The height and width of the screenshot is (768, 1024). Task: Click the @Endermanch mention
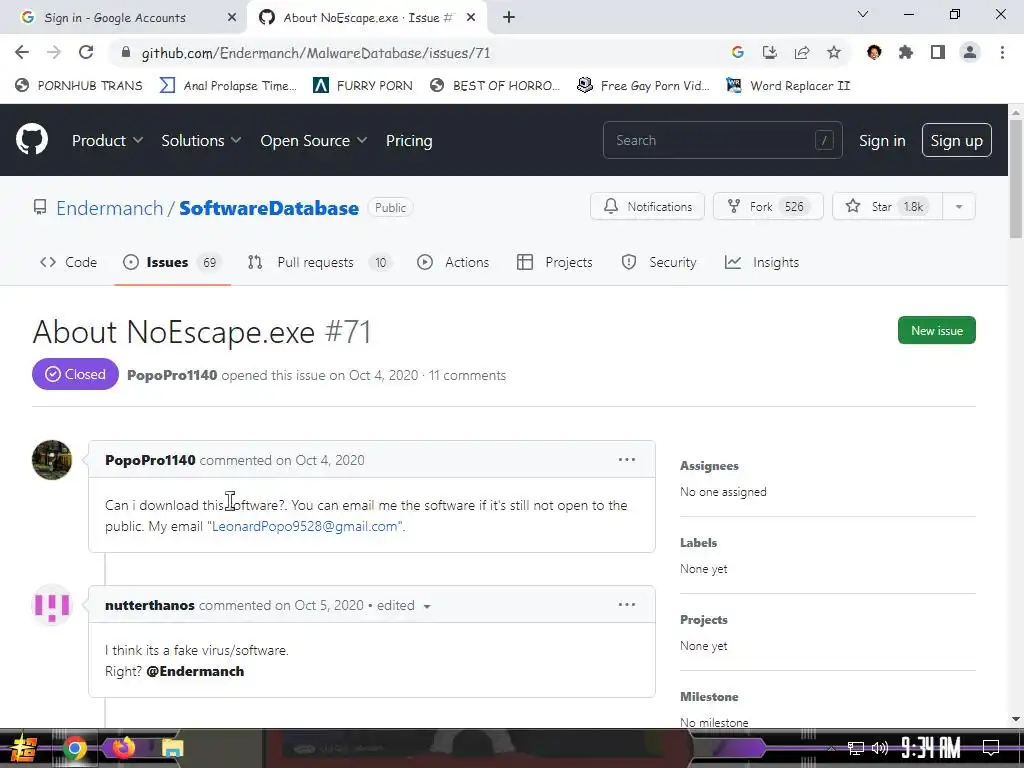[195, 671]
